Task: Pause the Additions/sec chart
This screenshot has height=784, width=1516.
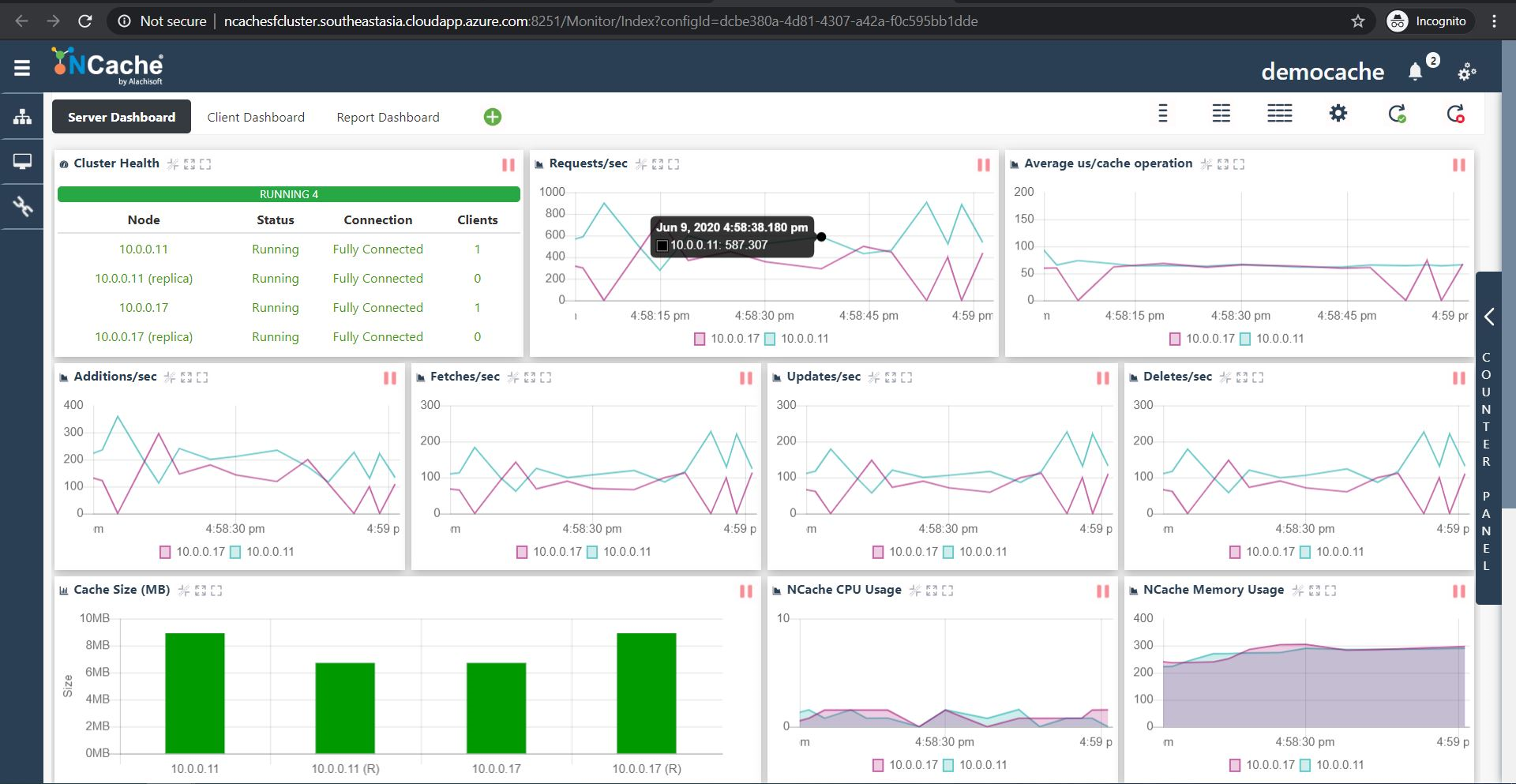Action: click(390, 378)
